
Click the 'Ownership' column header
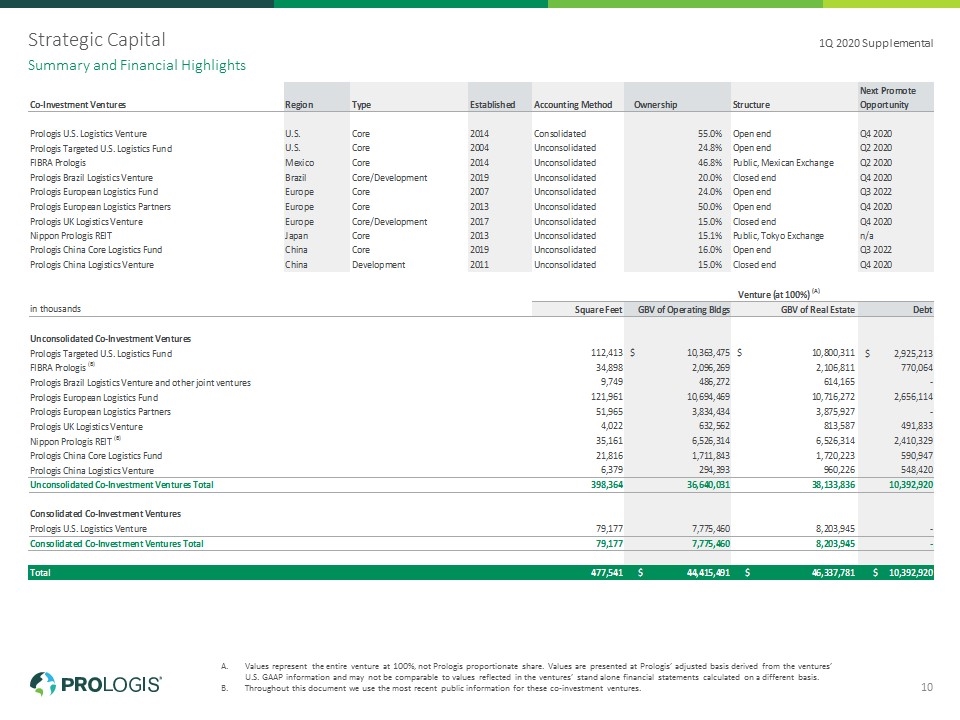655,105
